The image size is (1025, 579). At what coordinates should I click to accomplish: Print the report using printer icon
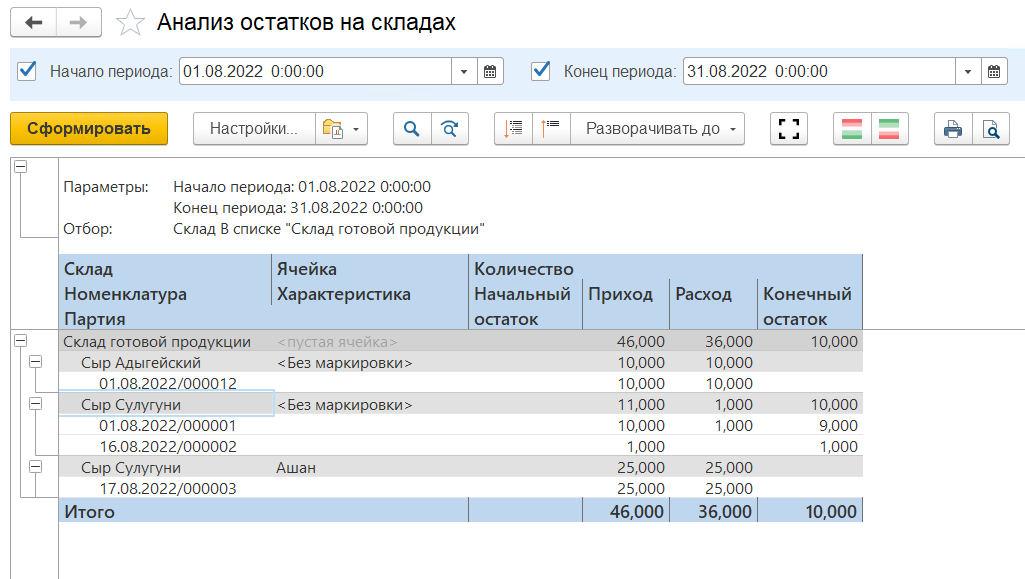coord(953,128)
